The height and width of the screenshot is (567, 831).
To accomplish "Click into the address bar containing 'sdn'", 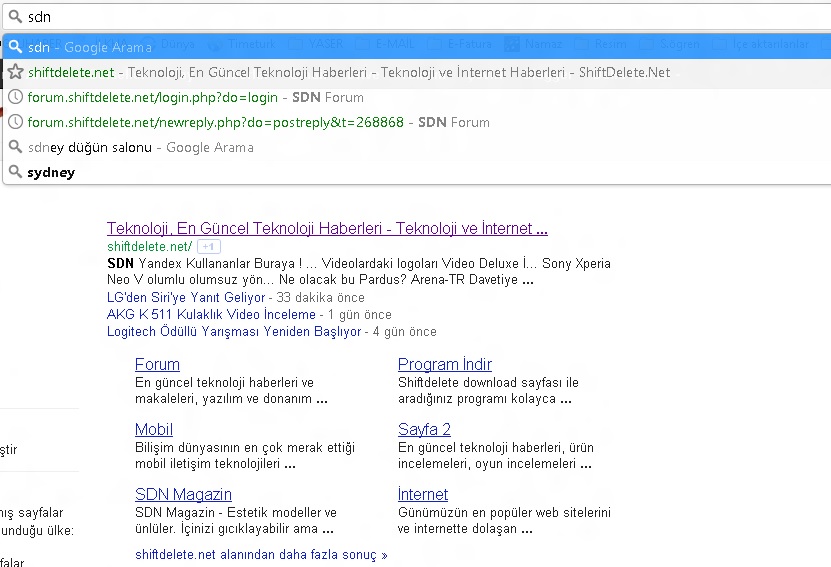I will pyautogui.click(x=419, y=16).
